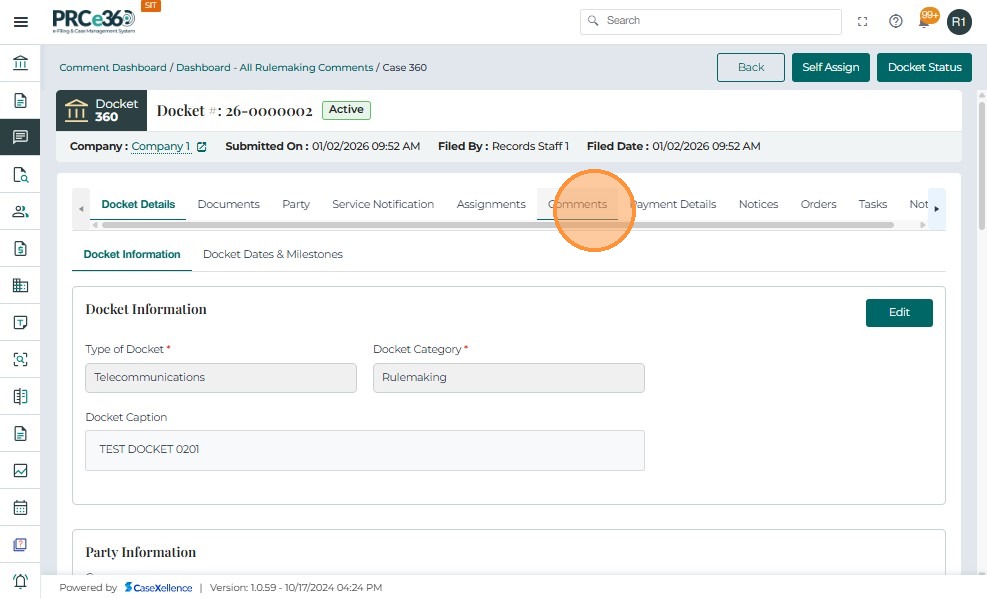
Task: Open the help question mark icon in header
Action: [x=895, y=21]
